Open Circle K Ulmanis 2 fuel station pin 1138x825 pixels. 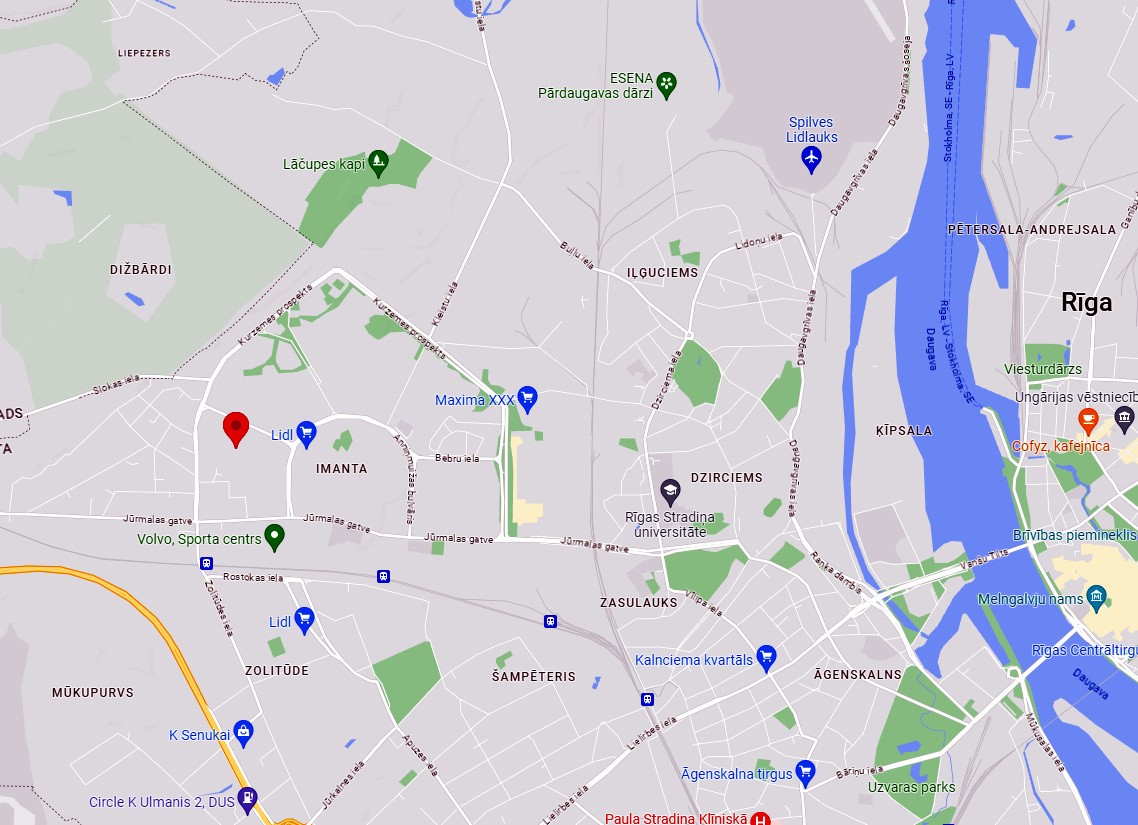pyautogui.click(x=247, y=800)
